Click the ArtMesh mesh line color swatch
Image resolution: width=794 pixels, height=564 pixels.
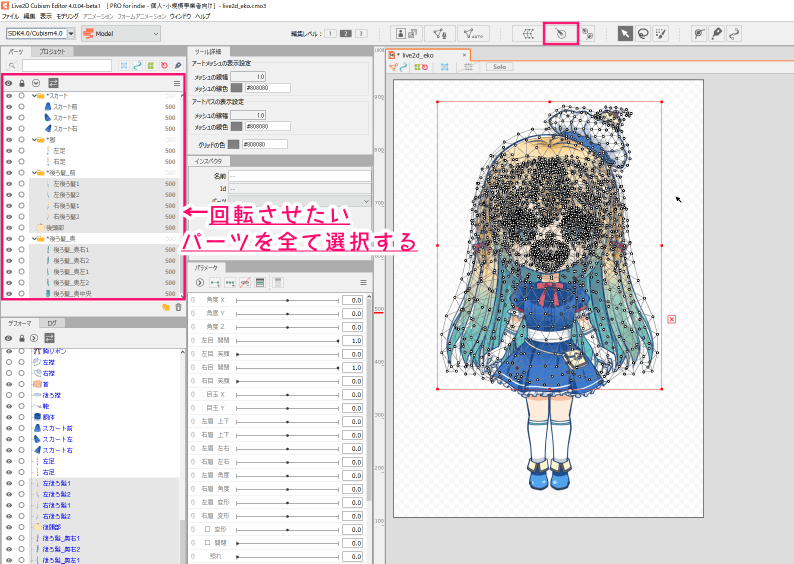coord(236,88)
